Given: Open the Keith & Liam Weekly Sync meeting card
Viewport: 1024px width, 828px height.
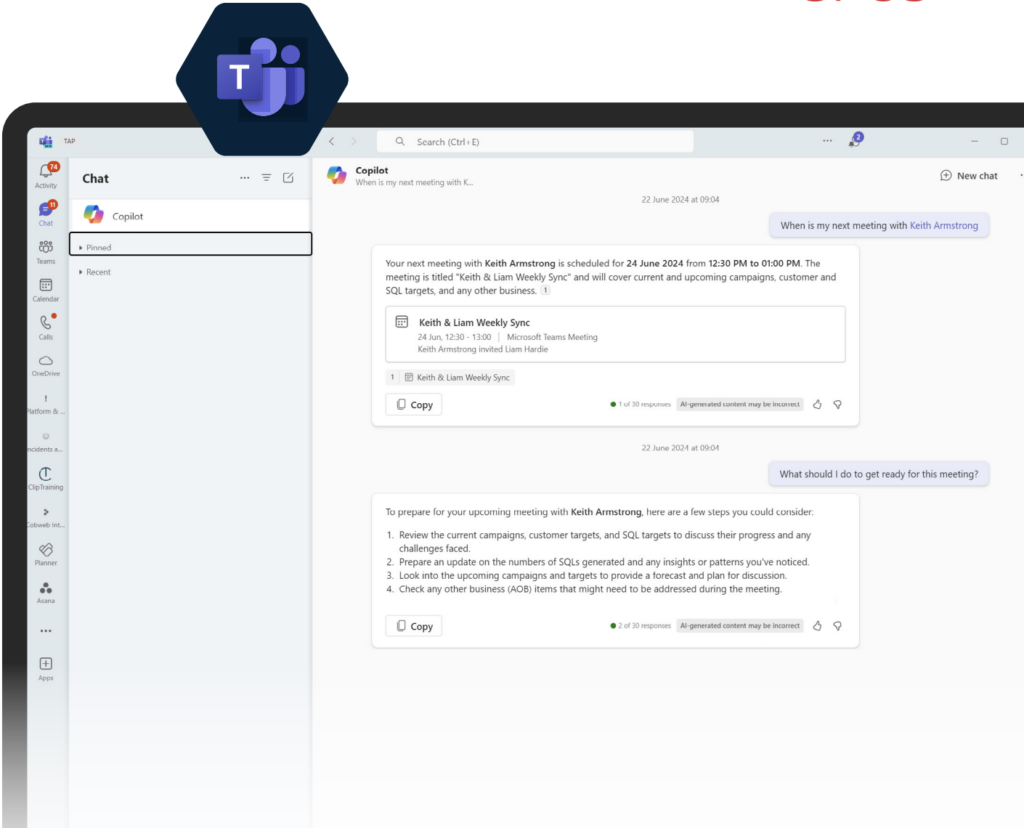Looking at the screenshot, I should (x=615, y=334).
